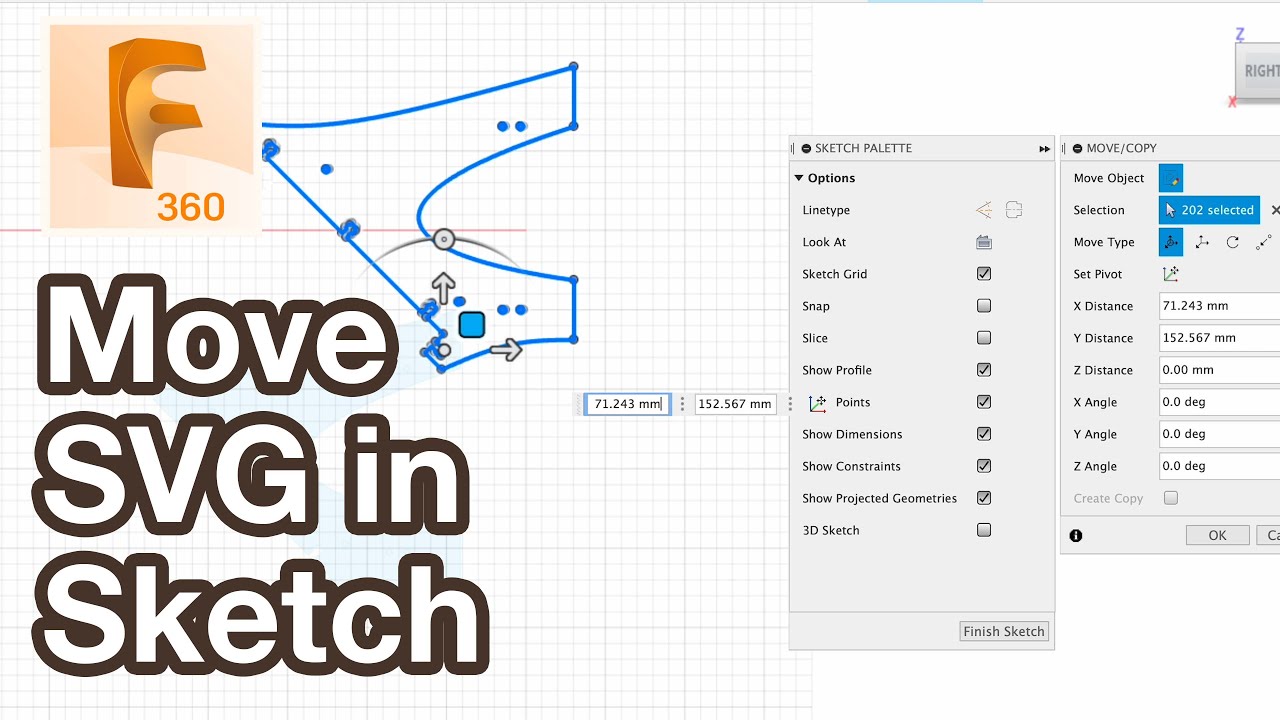Click the ViewCube RIGHT face
The height and width of the screenshot is (720, 1280).
(x=1259, y=71)
